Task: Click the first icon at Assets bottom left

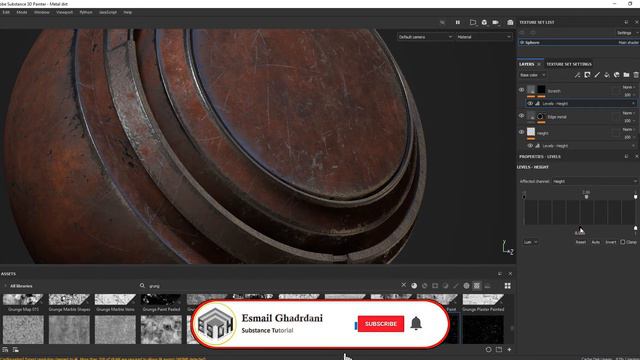Action: (5, 349)
